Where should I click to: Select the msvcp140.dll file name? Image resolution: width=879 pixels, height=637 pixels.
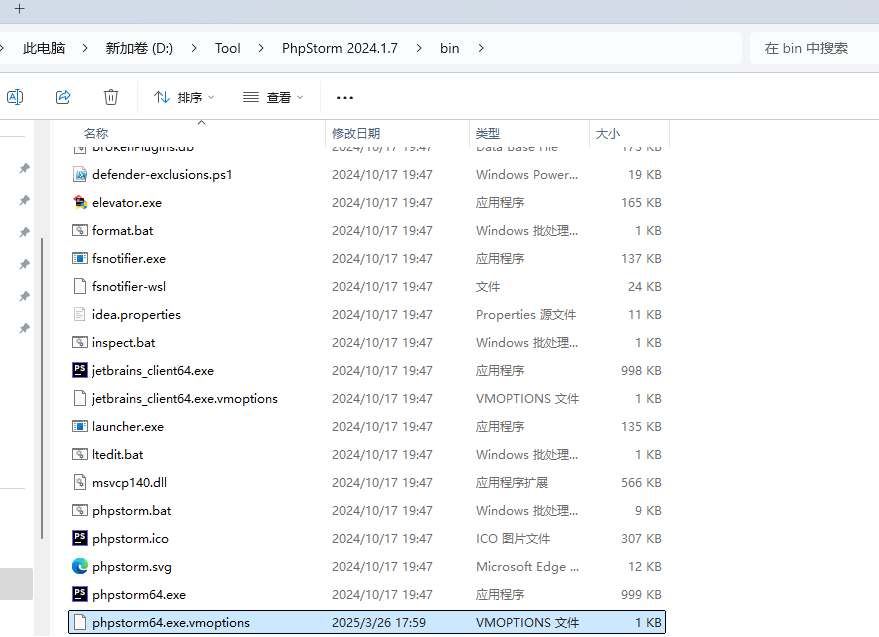pos(129,483)
